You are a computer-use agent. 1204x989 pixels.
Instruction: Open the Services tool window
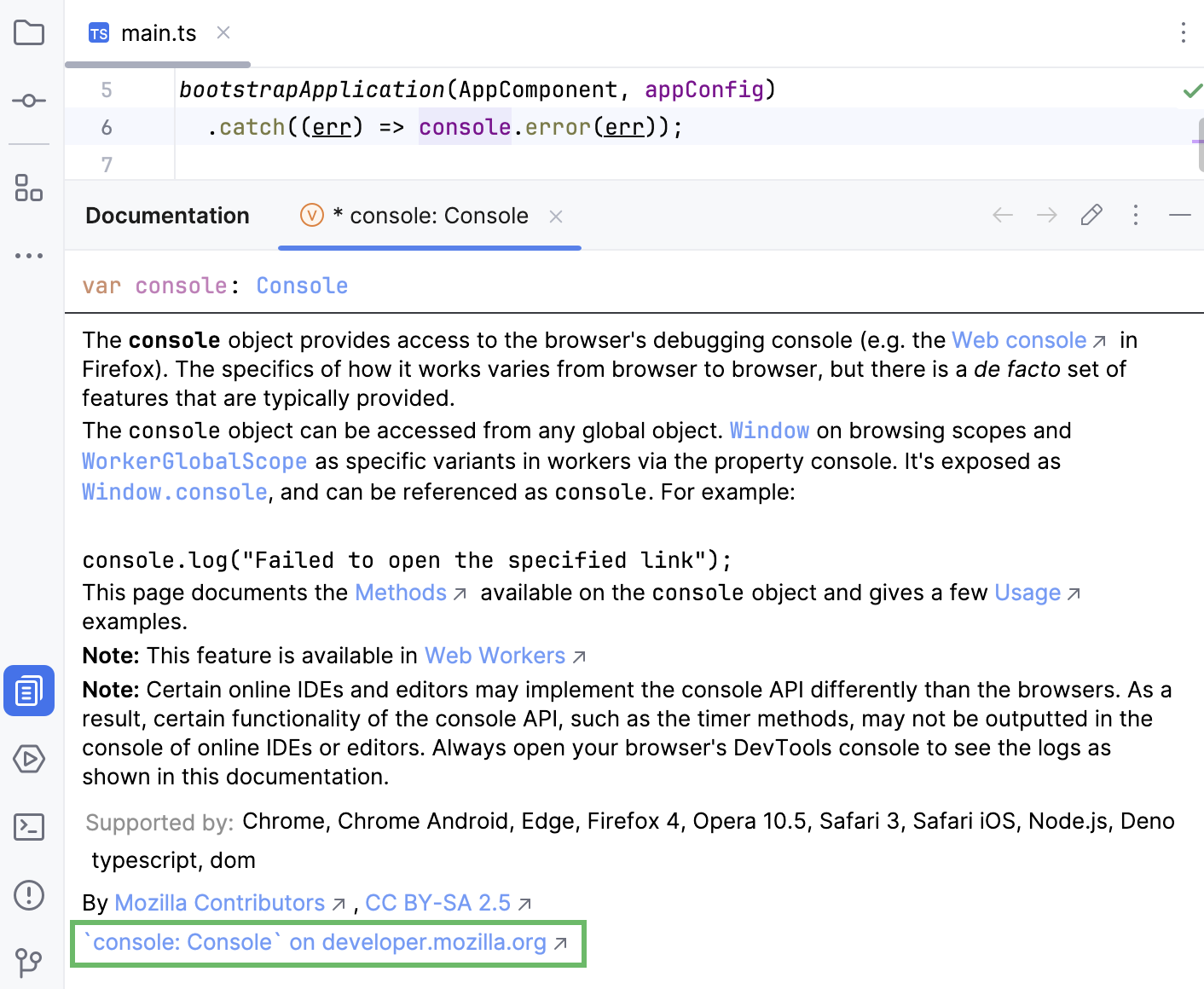[x=29, y=759]
